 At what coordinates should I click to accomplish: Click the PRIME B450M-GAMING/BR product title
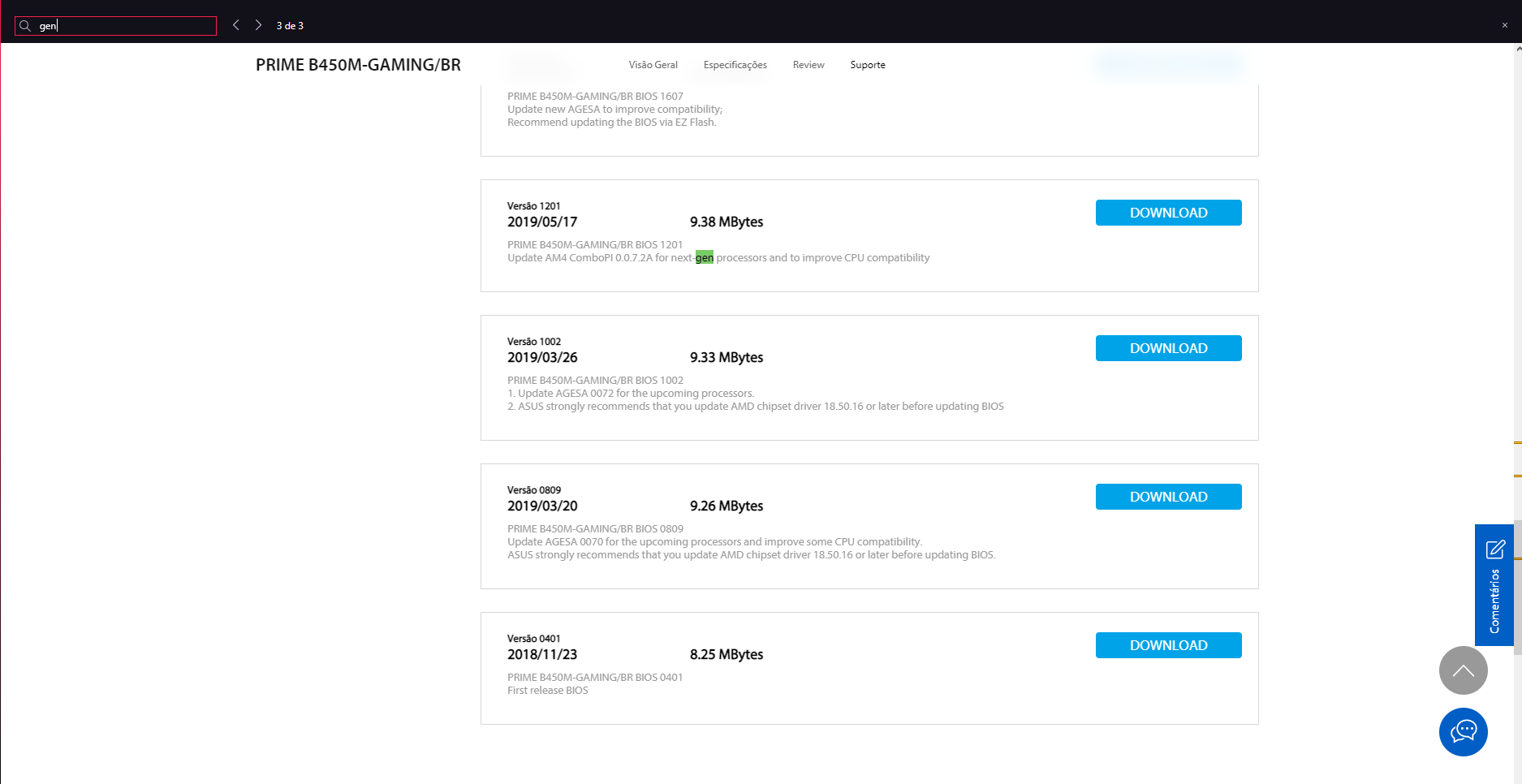tap(358, 65)
